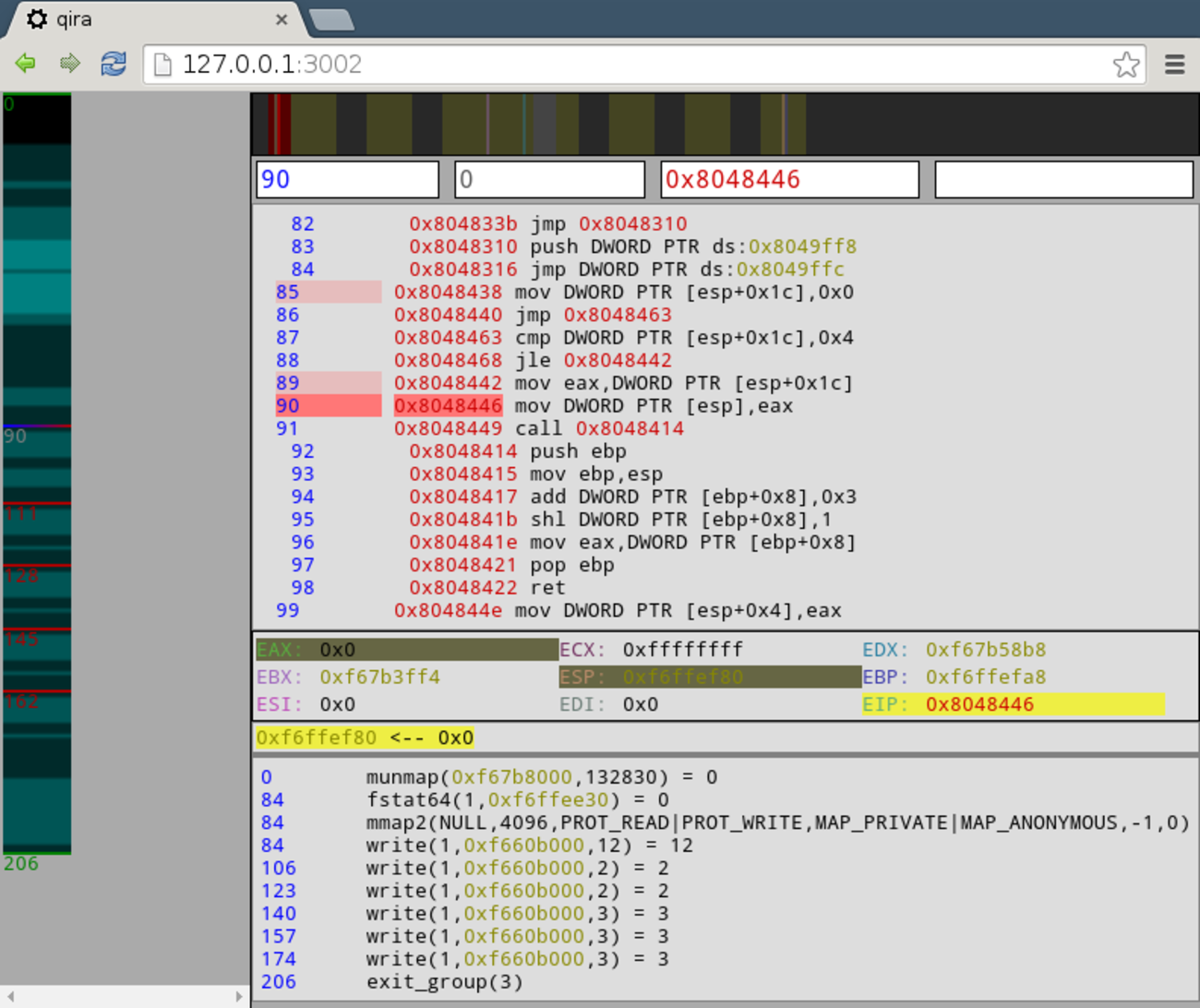Click change 206 next to exit_group
This screenshot has height=1008, width=1200.
pos(278,982)
